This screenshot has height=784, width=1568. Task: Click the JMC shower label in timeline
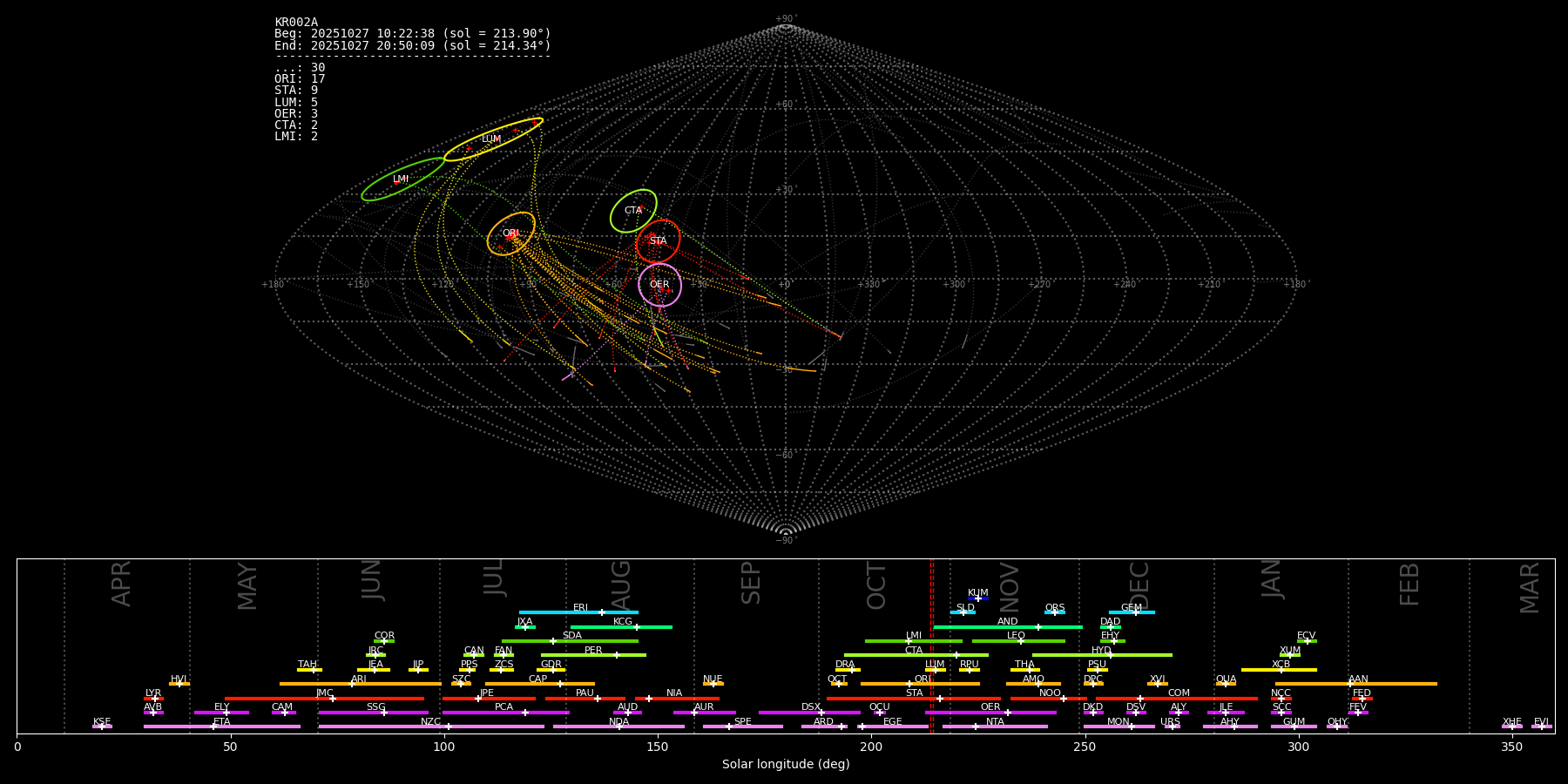pyautogui.click(x=324, y=693)
